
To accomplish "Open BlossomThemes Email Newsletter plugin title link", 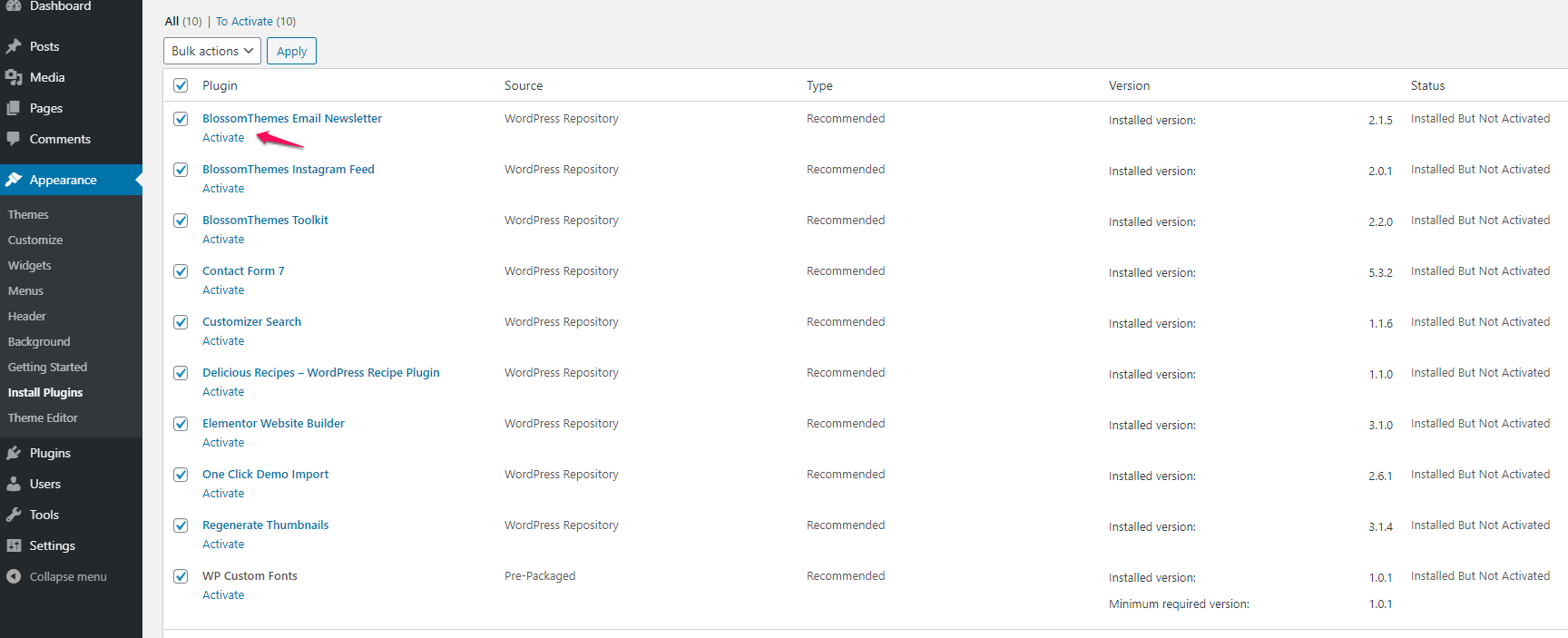I will coord(292,119).
